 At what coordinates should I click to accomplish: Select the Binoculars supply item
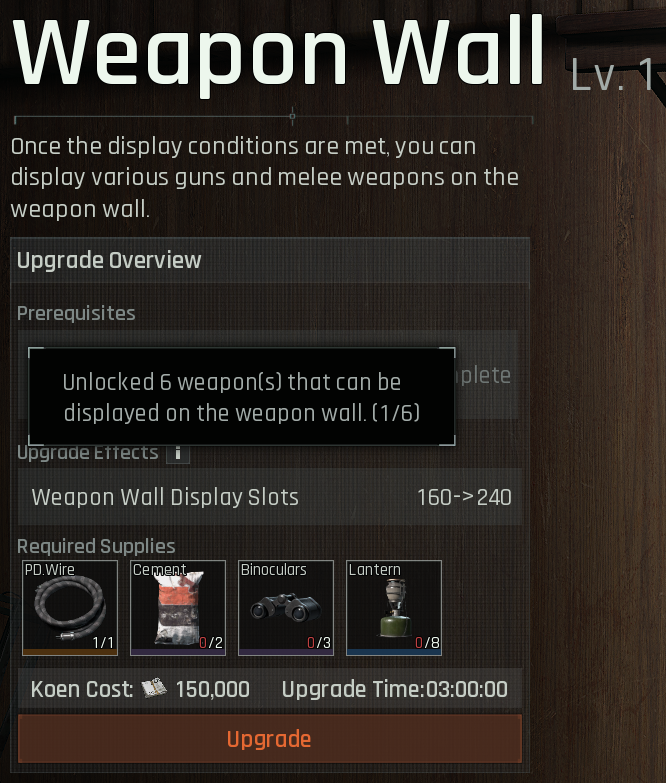tap(286, 607)
